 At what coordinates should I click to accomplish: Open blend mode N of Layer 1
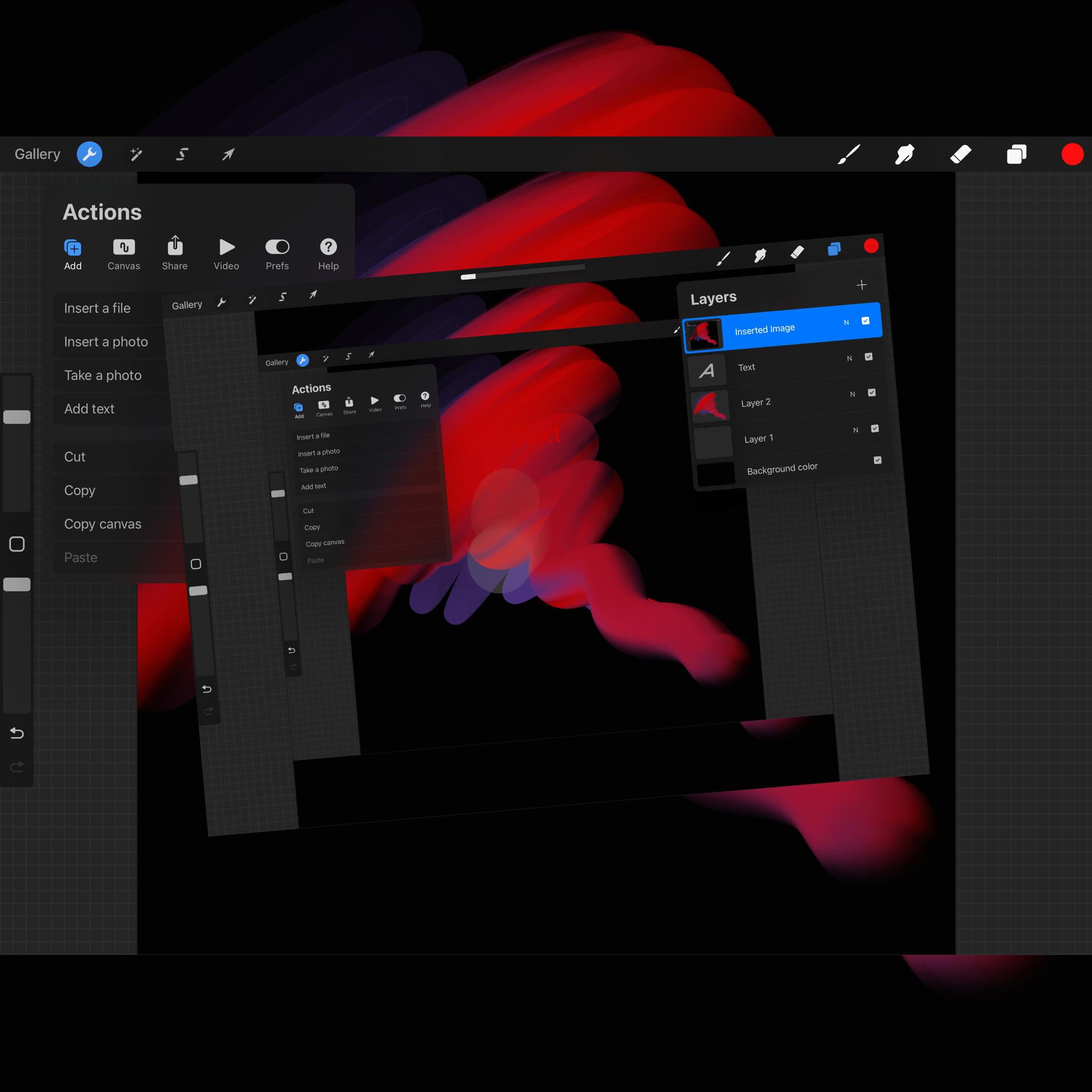click(856, 430)
